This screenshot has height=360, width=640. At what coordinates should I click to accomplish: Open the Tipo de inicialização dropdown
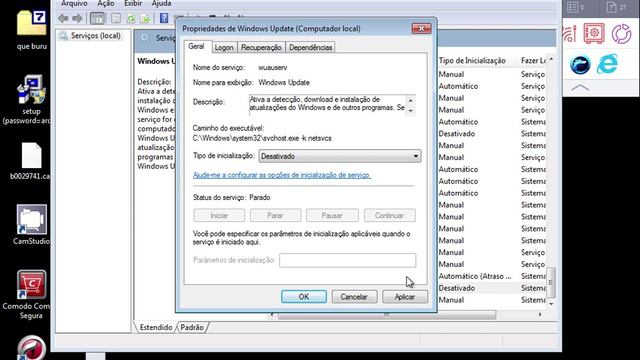point(340,156)
